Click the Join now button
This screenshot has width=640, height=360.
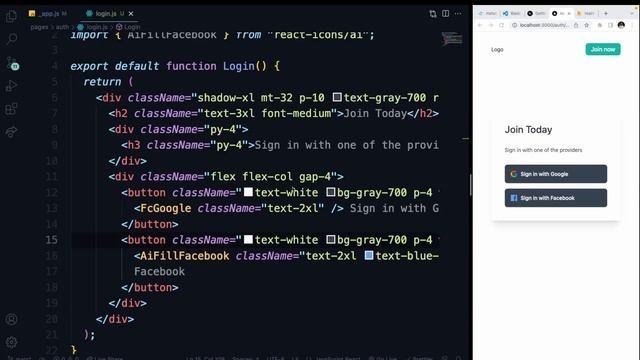603,49
